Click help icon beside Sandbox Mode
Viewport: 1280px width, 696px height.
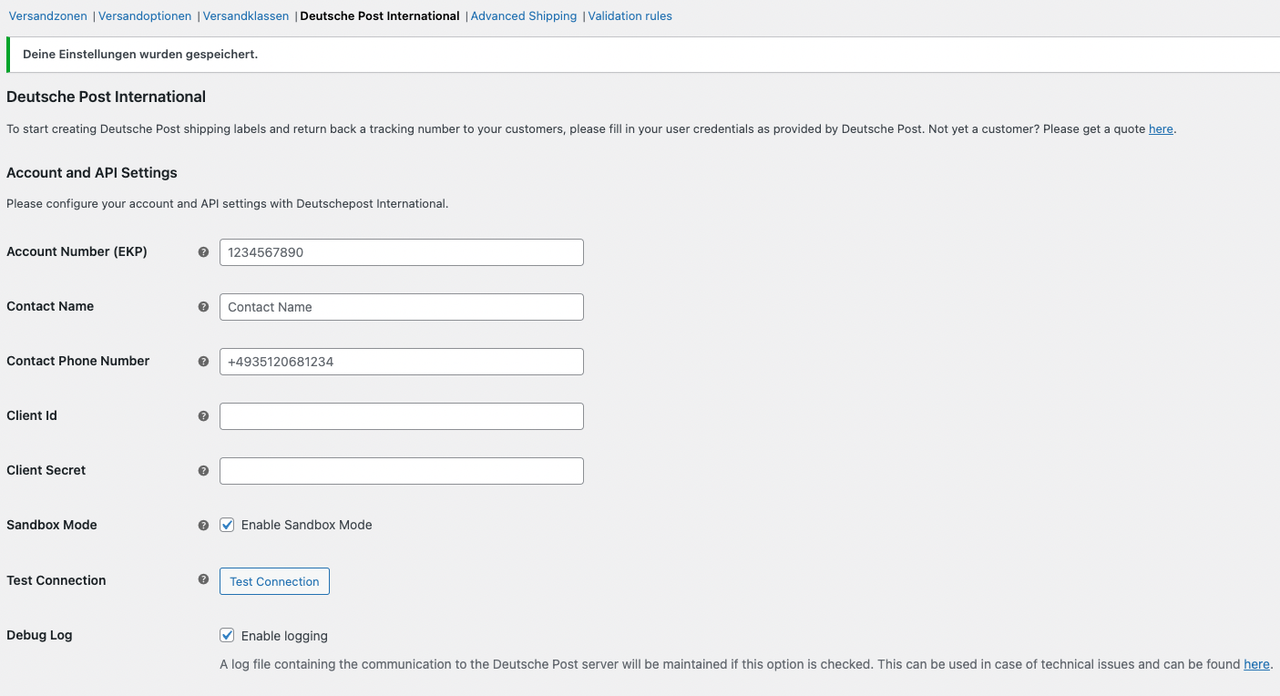(204, 525)
